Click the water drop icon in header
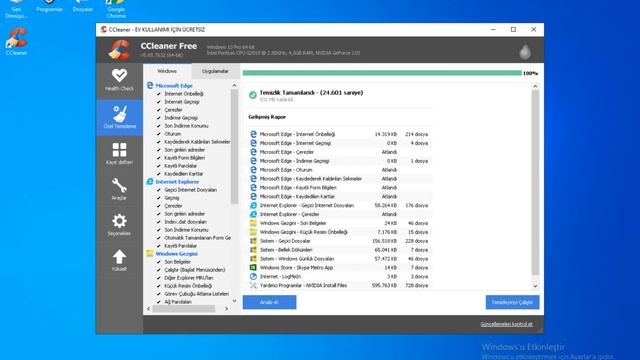 pos(525,52)
